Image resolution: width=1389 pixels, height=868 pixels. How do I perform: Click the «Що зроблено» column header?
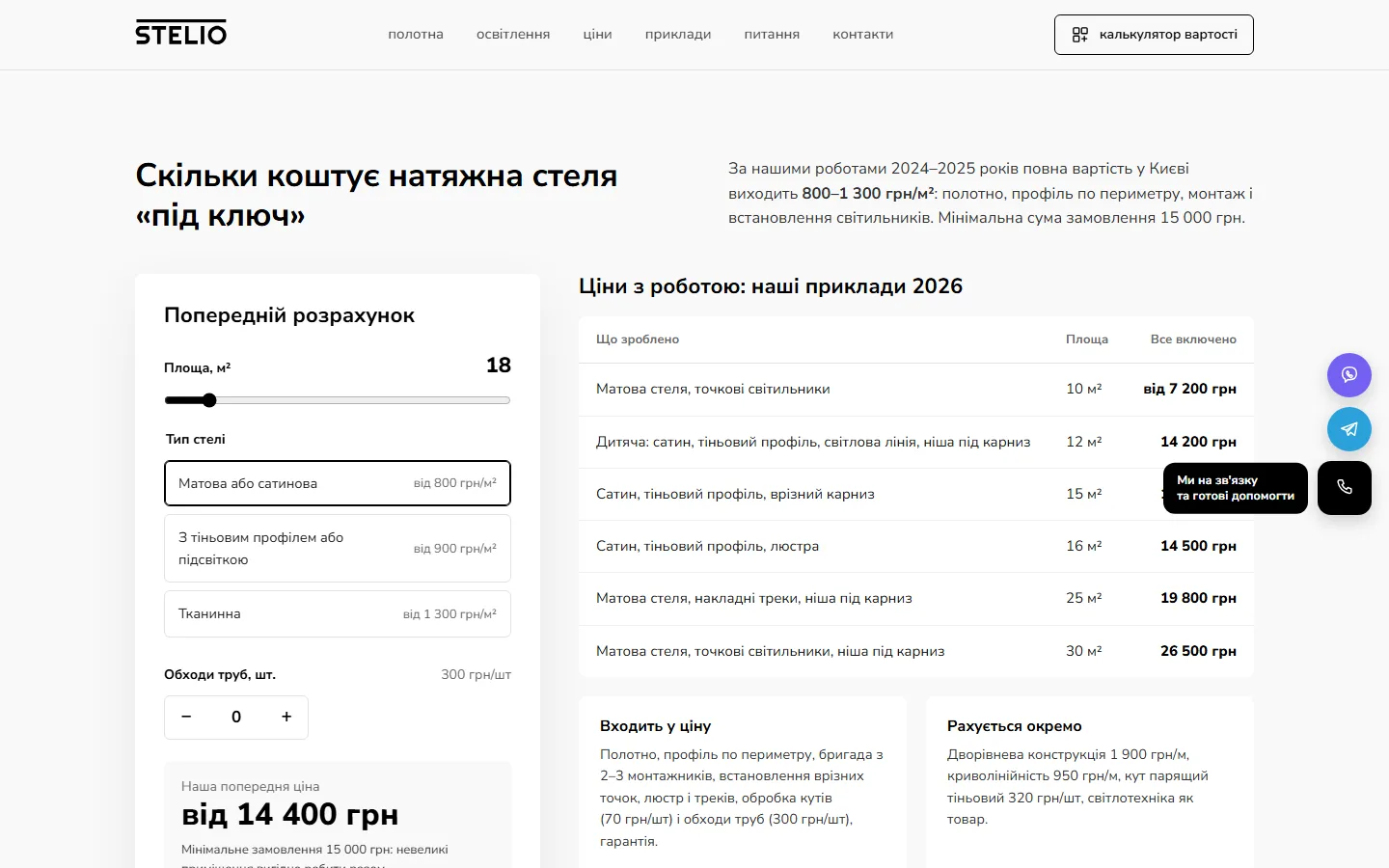click(x=638, y=339)
